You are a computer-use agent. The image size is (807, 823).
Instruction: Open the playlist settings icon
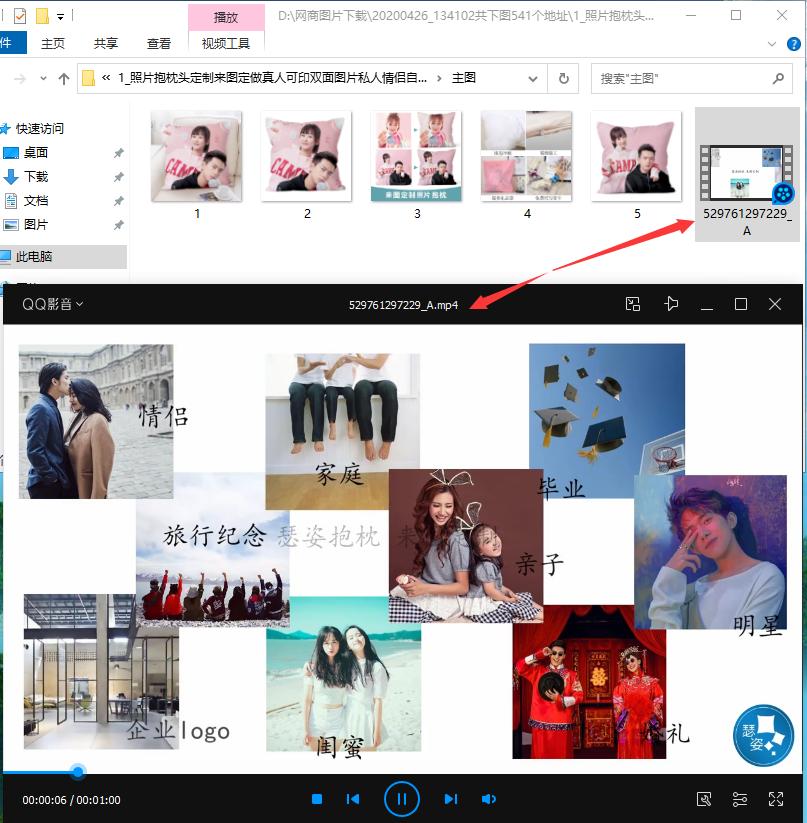pos(739,798)
